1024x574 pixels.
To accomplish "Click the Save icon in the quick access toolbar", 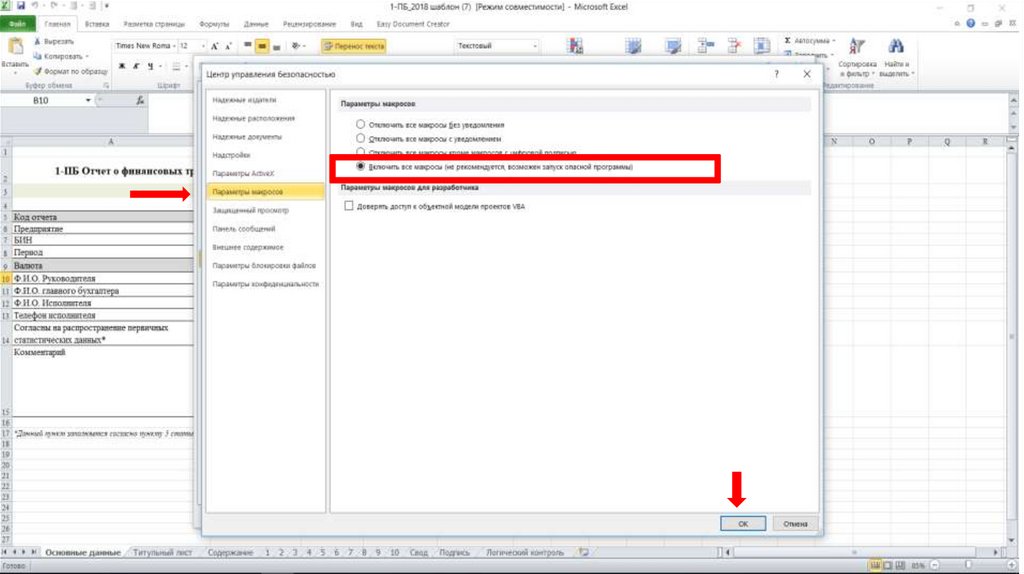I will click(x=21, y=6).
